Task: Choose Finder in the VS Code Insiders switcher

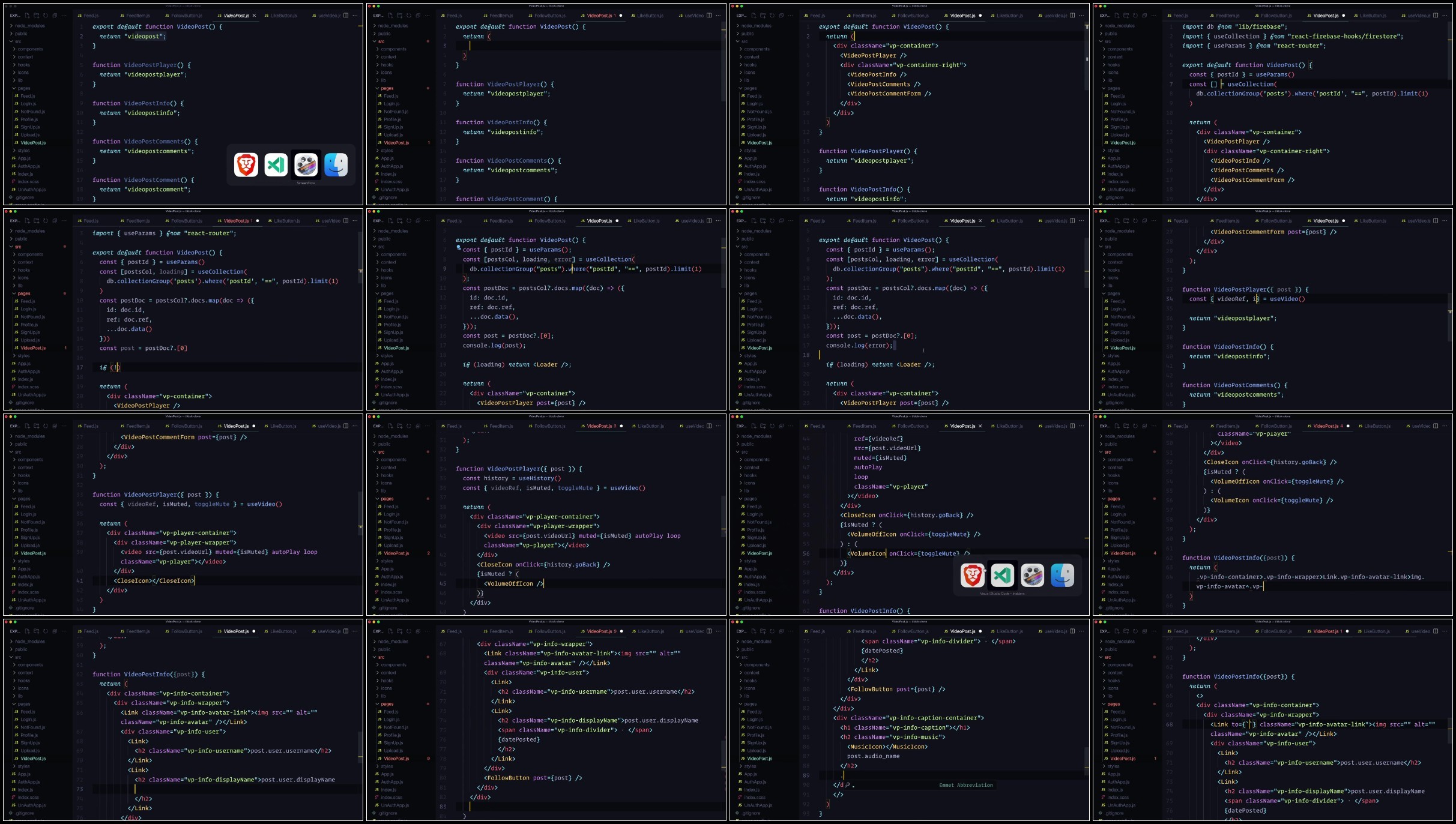Action: click(1062, 576)
